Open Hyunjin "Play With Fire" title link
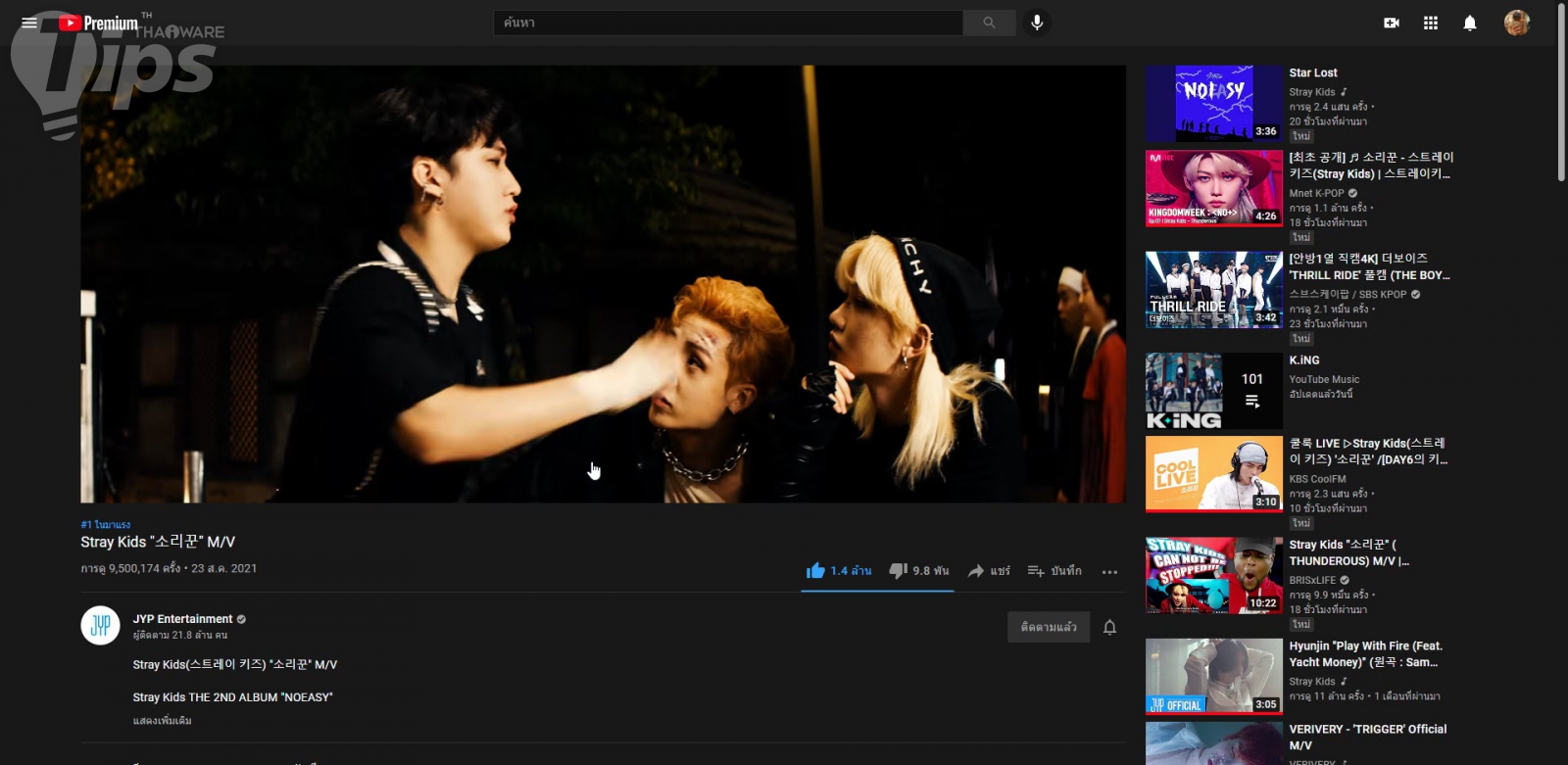The image size is (1568, 765). point(1366,654)
